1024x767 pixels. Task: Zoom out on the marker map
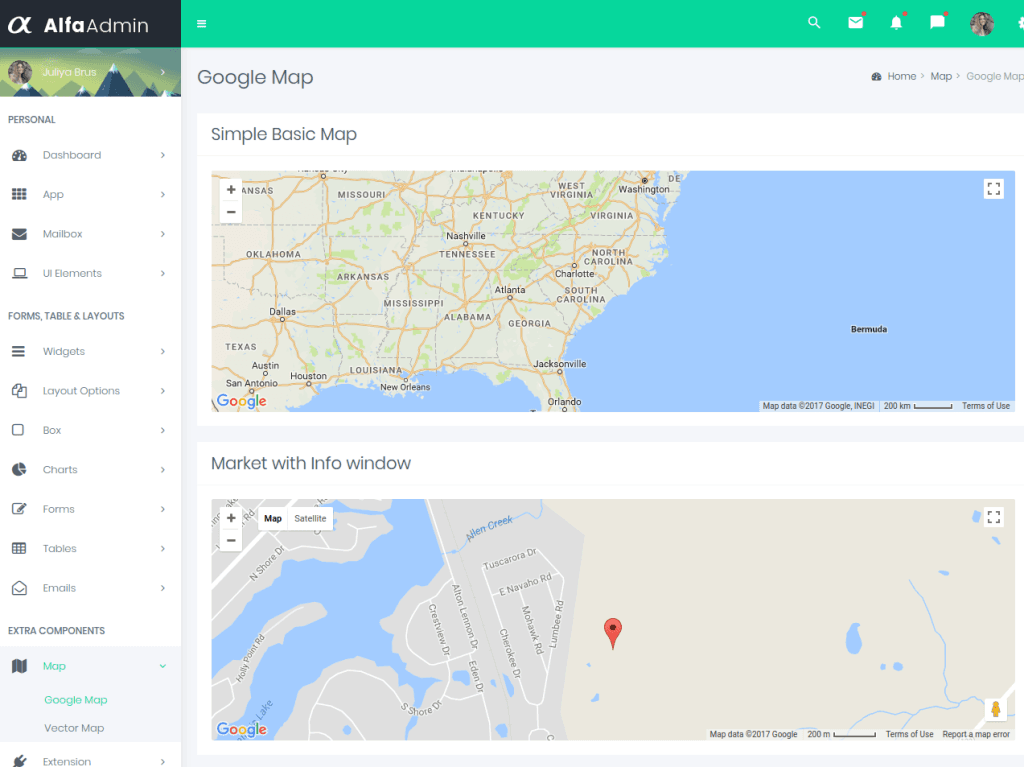point(231,541)
